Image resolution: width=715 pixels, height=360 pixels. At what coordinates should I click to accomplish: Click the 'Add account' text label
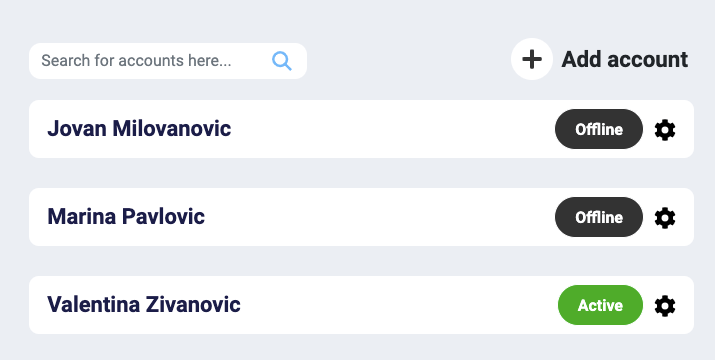pyautogui.click(x=625, y=59)
